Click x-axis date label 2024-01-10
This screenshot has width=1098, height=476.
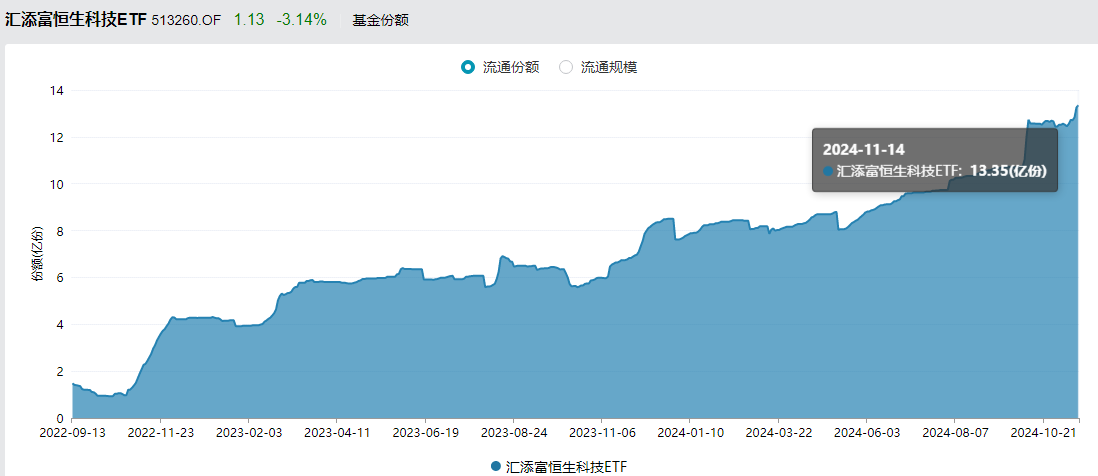point(689,433)
